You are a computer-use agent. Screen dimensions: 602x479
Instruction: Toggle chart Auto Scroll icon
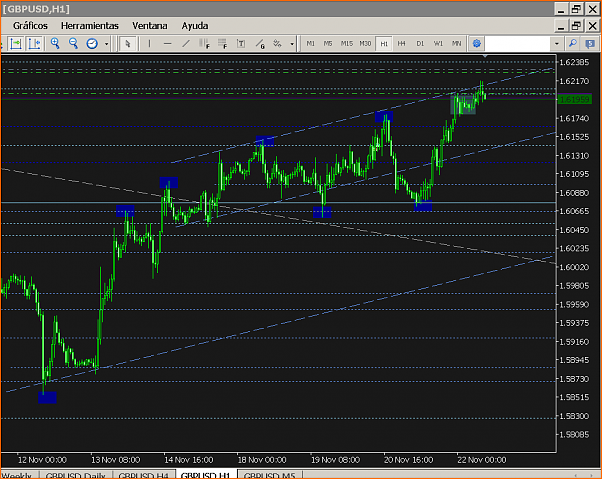[x=16, y=44]
